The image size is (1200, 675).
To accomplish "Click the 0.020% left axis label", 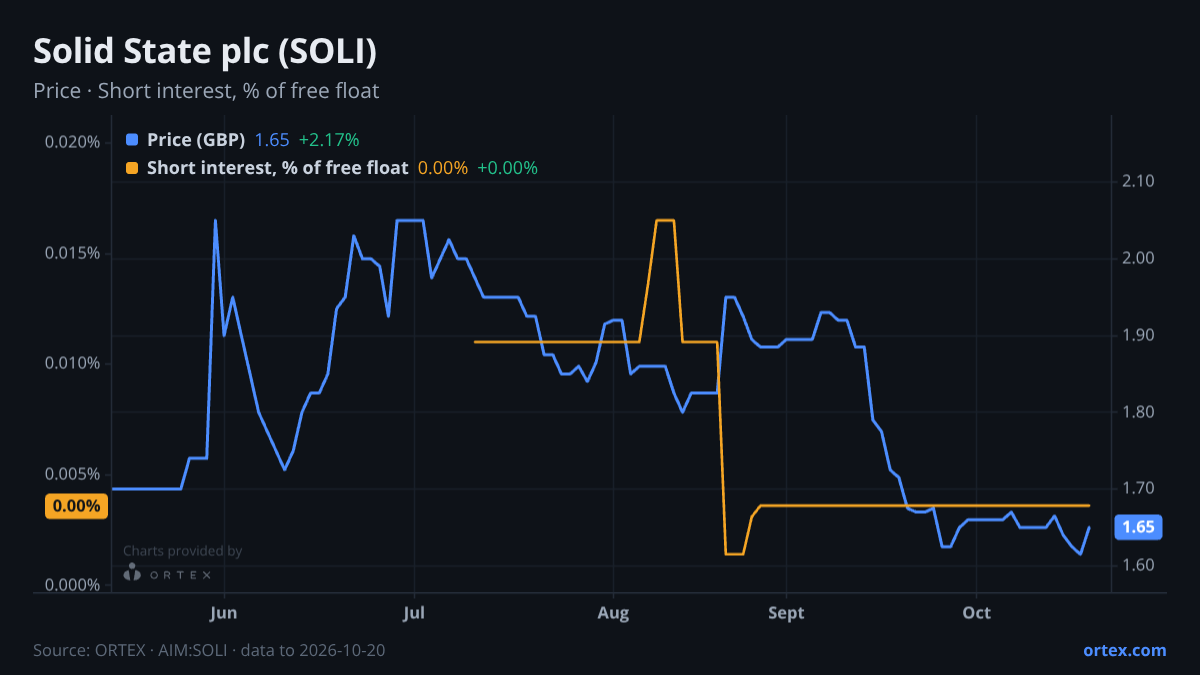I will click(73, 142).
